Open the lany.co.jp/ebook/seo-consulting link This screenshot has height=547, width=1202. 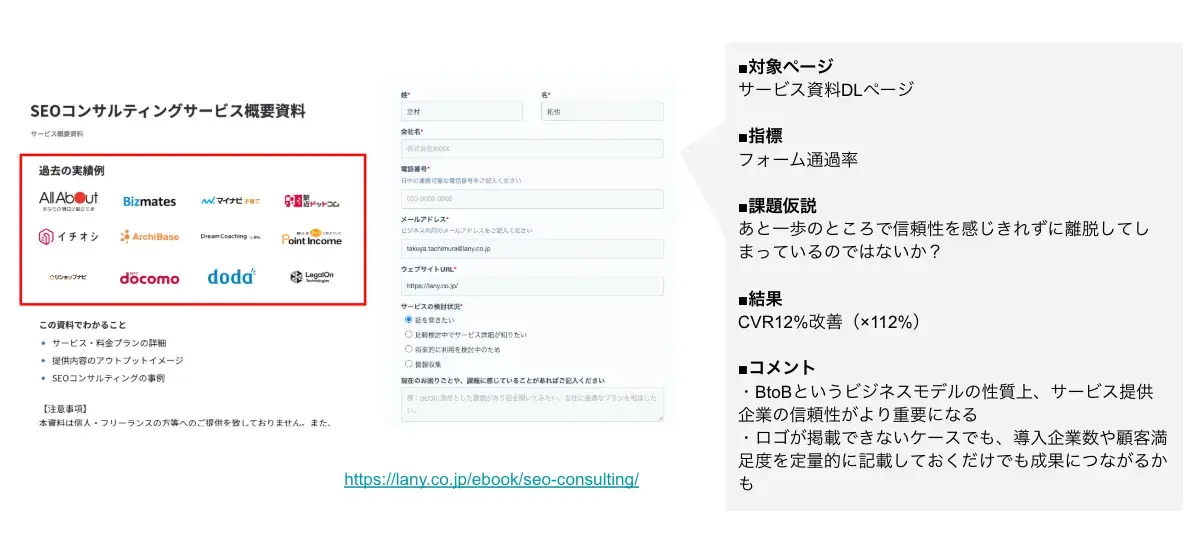491,479
